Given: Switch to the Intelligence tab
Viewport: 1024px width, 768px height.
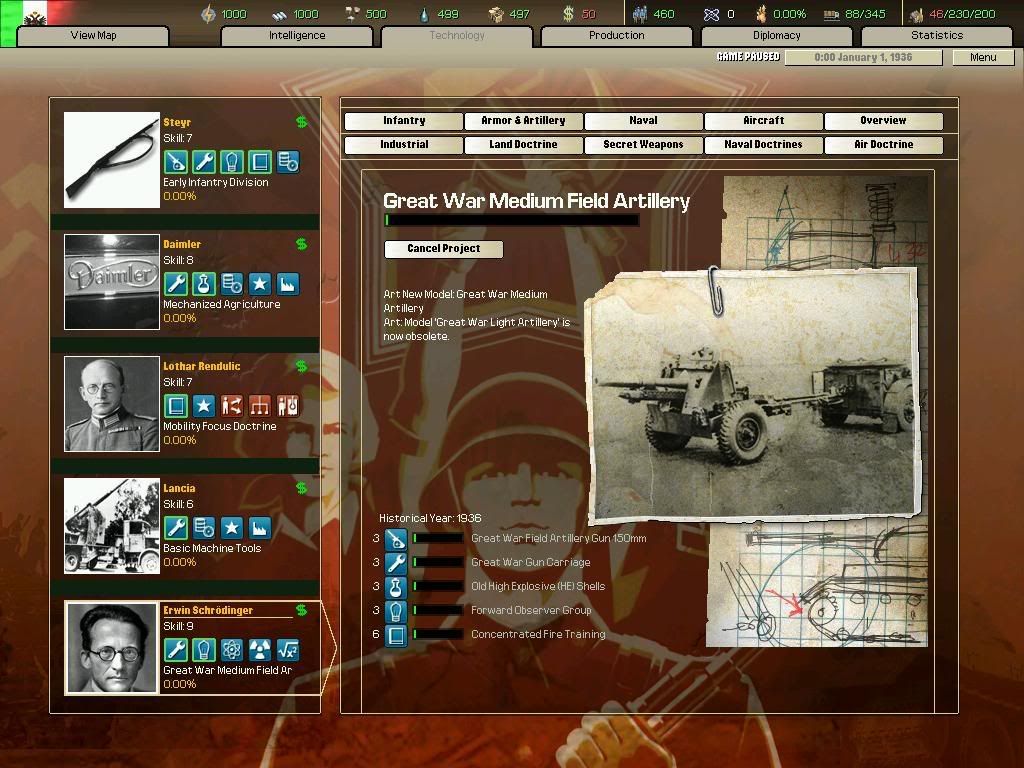Looking at the screenshot, I should (297, 36).
